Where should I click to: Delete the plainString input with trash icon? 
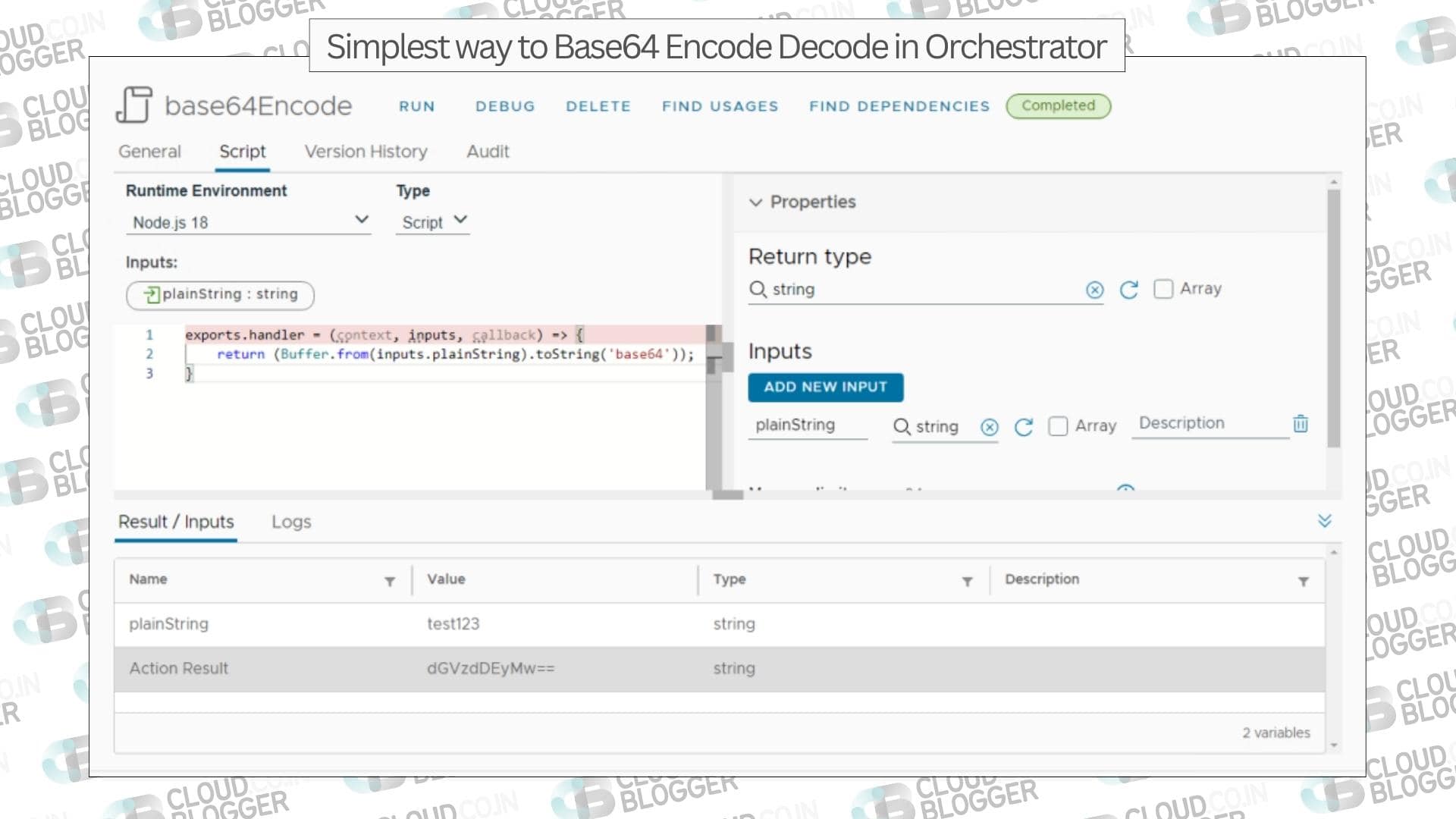click(x=1301, y=424)
